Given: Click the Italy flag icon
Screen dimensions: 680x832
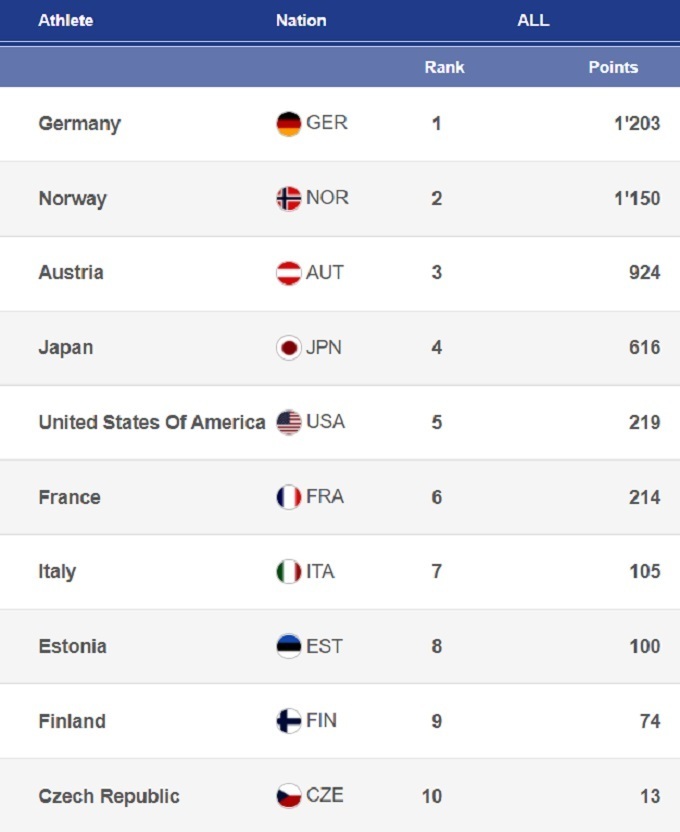Looking at the screenshot, I should [289, 572].
